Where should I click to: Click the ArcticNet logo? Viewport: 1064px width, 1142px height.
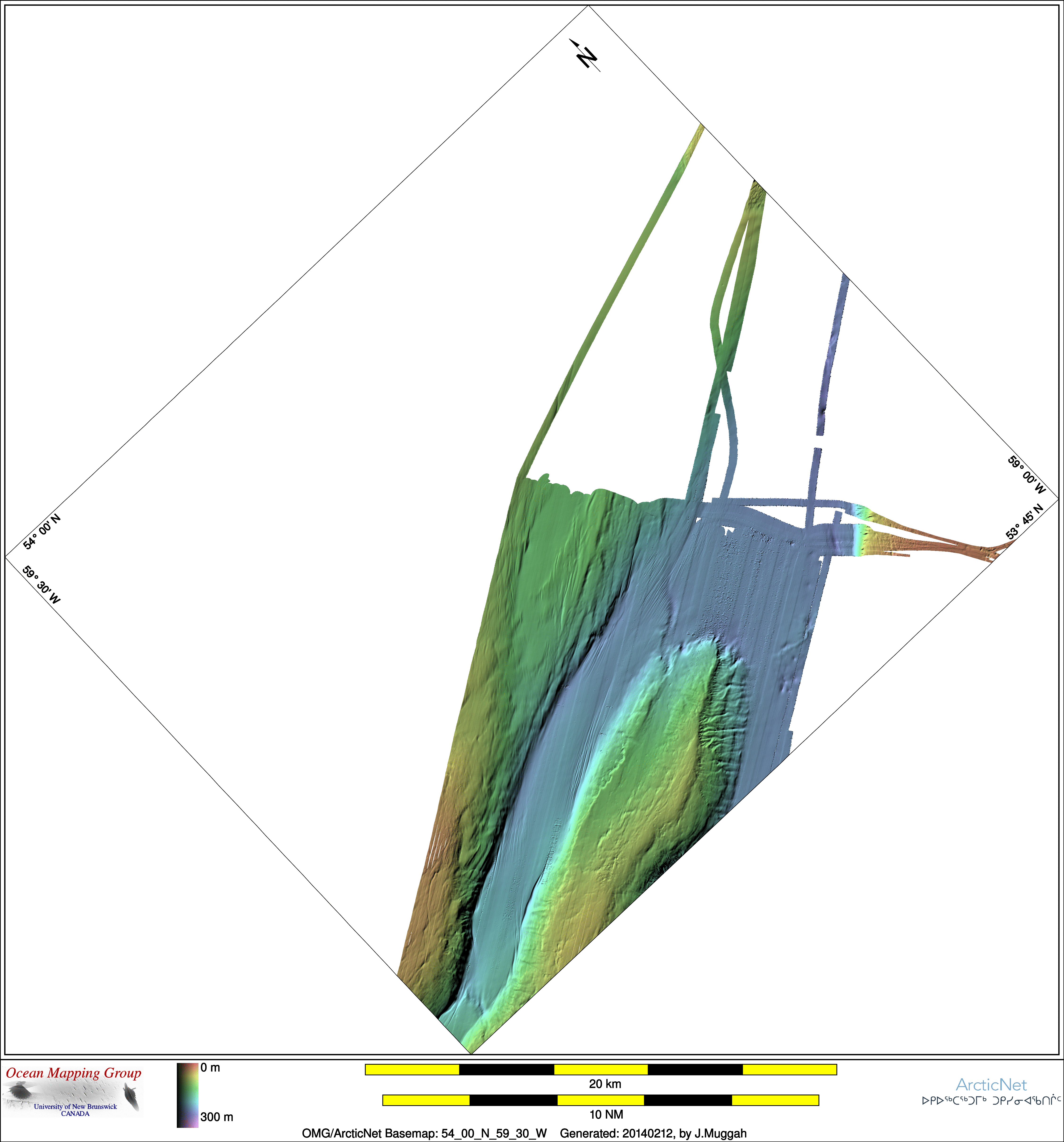click(991, 1084)
